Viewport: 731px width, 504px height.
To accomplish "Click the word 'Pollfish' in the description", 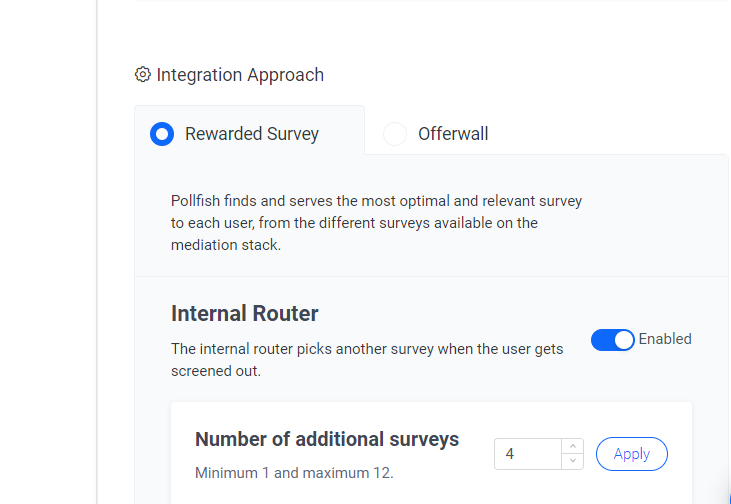I will 199,201.
